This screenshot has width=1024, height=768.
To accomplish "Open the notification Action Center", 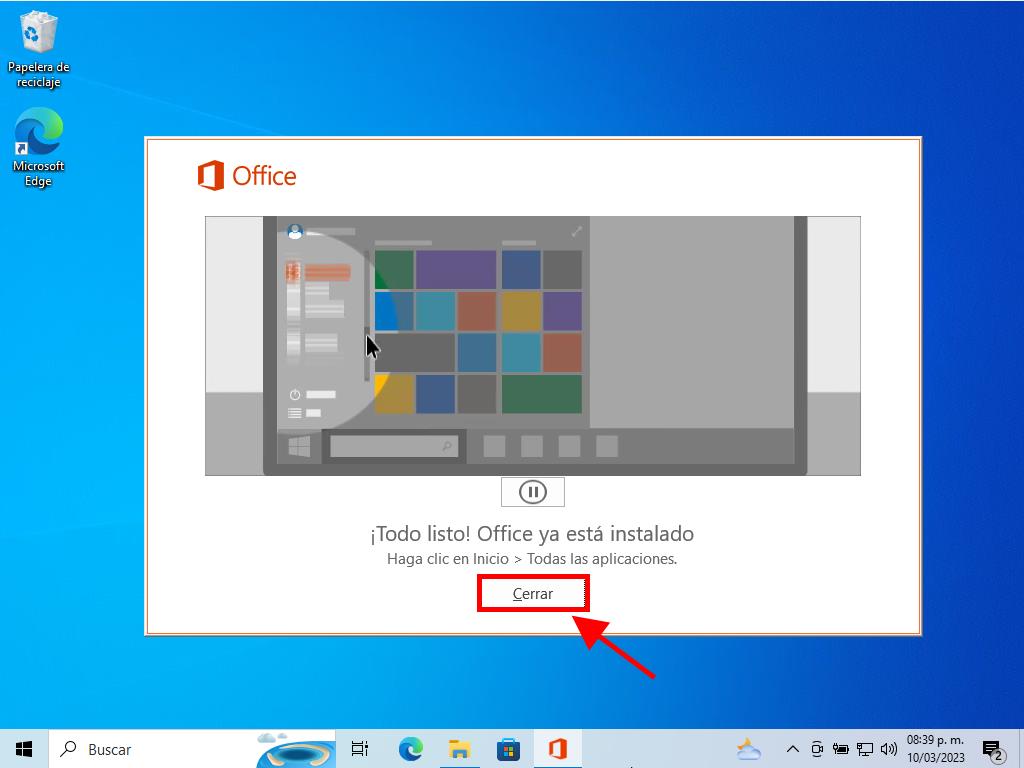I will point(993,748).
